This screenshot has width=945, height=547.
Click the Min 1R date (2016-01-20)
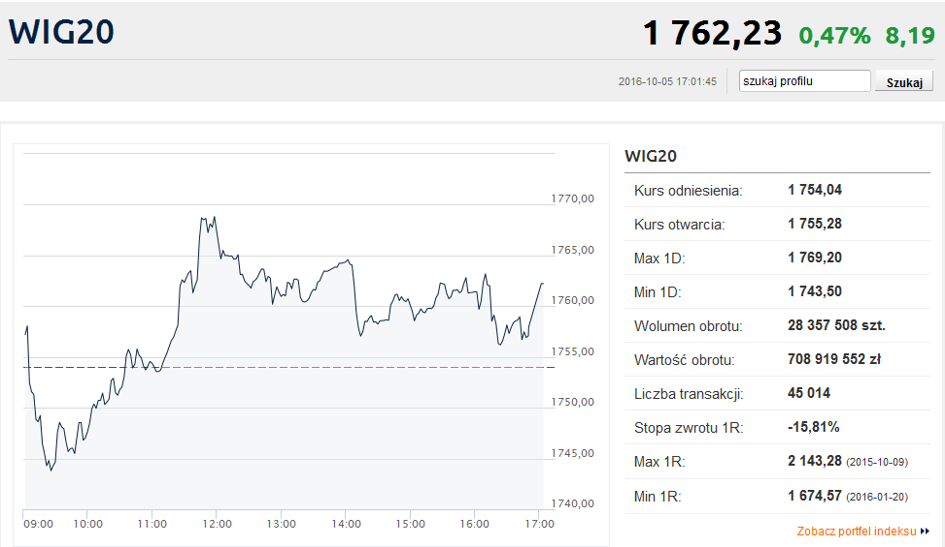pyautogui.click(x=877, y=497)
